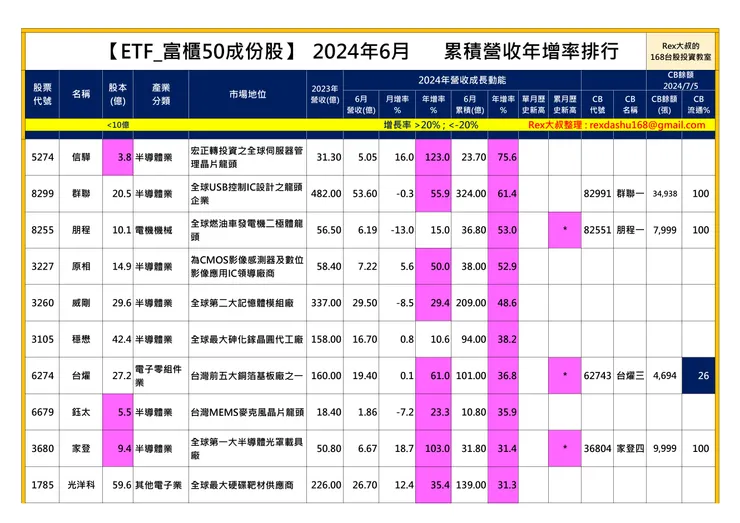The height and width of the screenshot is (523, 740).
Task: Click the 123.0 yearly growth cell
Action: [433, 157]
